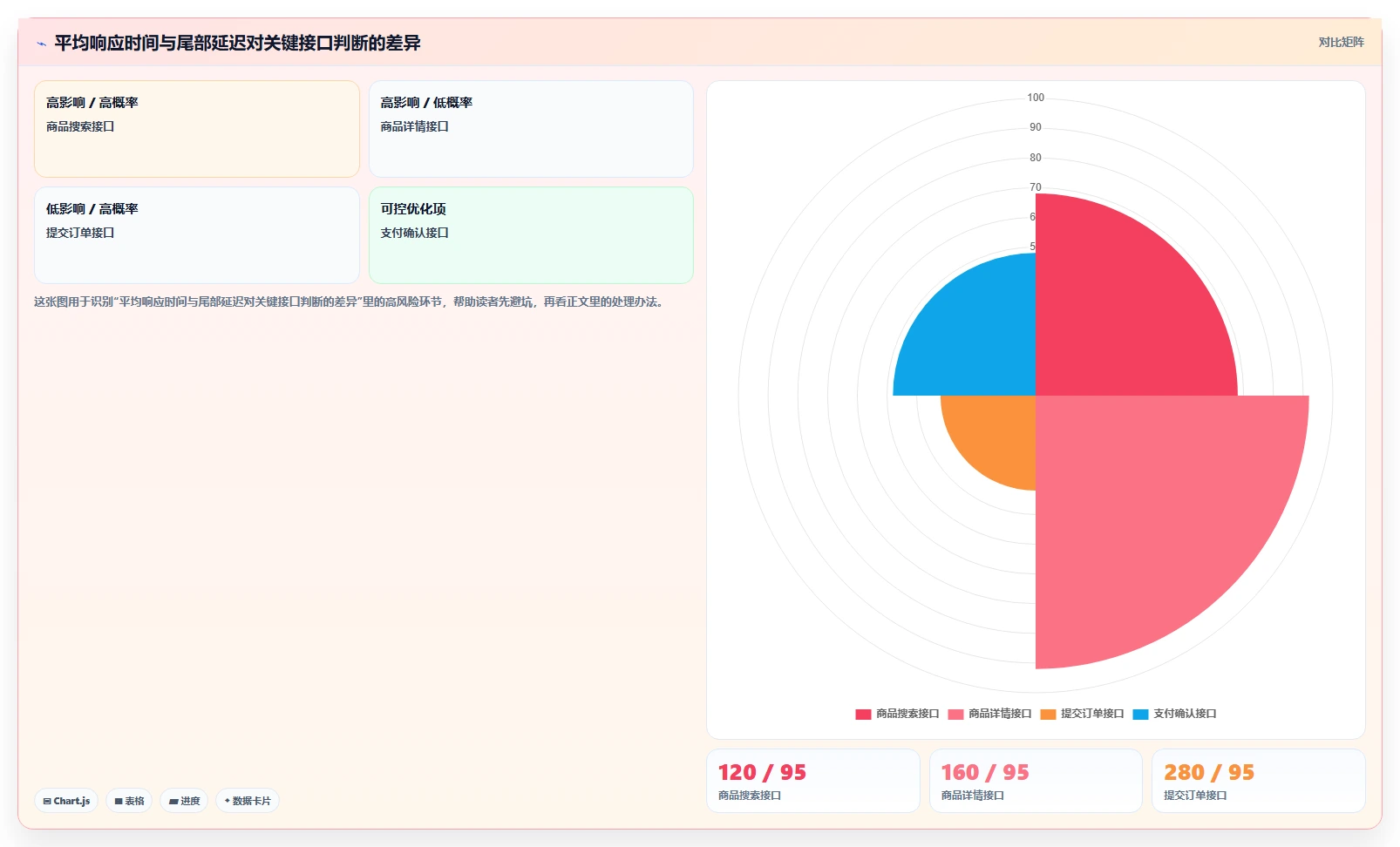Click the 80 axis tick label
The height and width of the screenshot is (847, 1400).
click(x=1036, y=158)
